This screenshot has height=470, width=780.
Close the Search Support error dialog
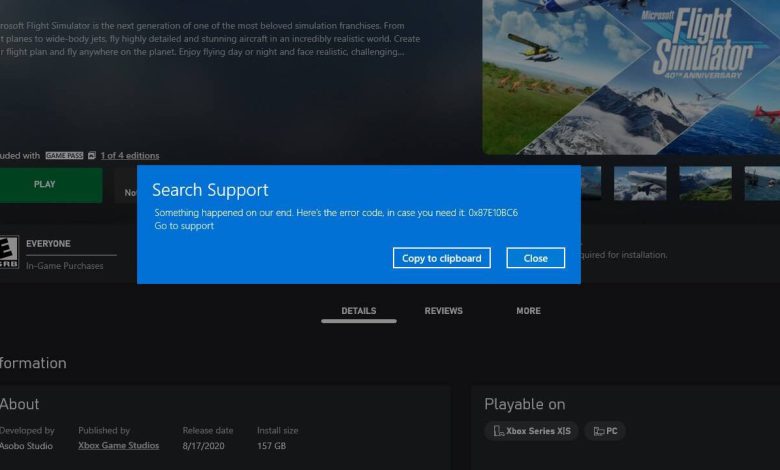[535, 258]
